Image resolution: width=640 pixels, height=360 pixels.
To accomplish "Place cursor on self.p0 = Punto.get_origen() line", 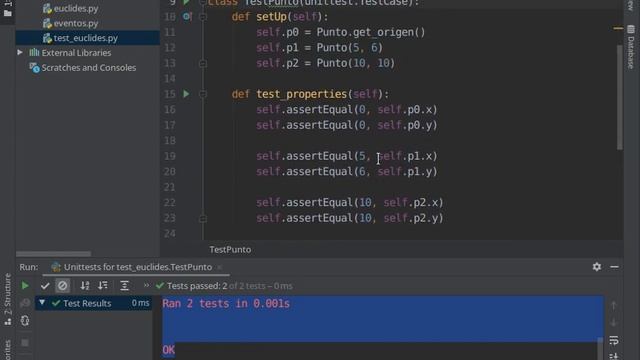I will 341,32.
